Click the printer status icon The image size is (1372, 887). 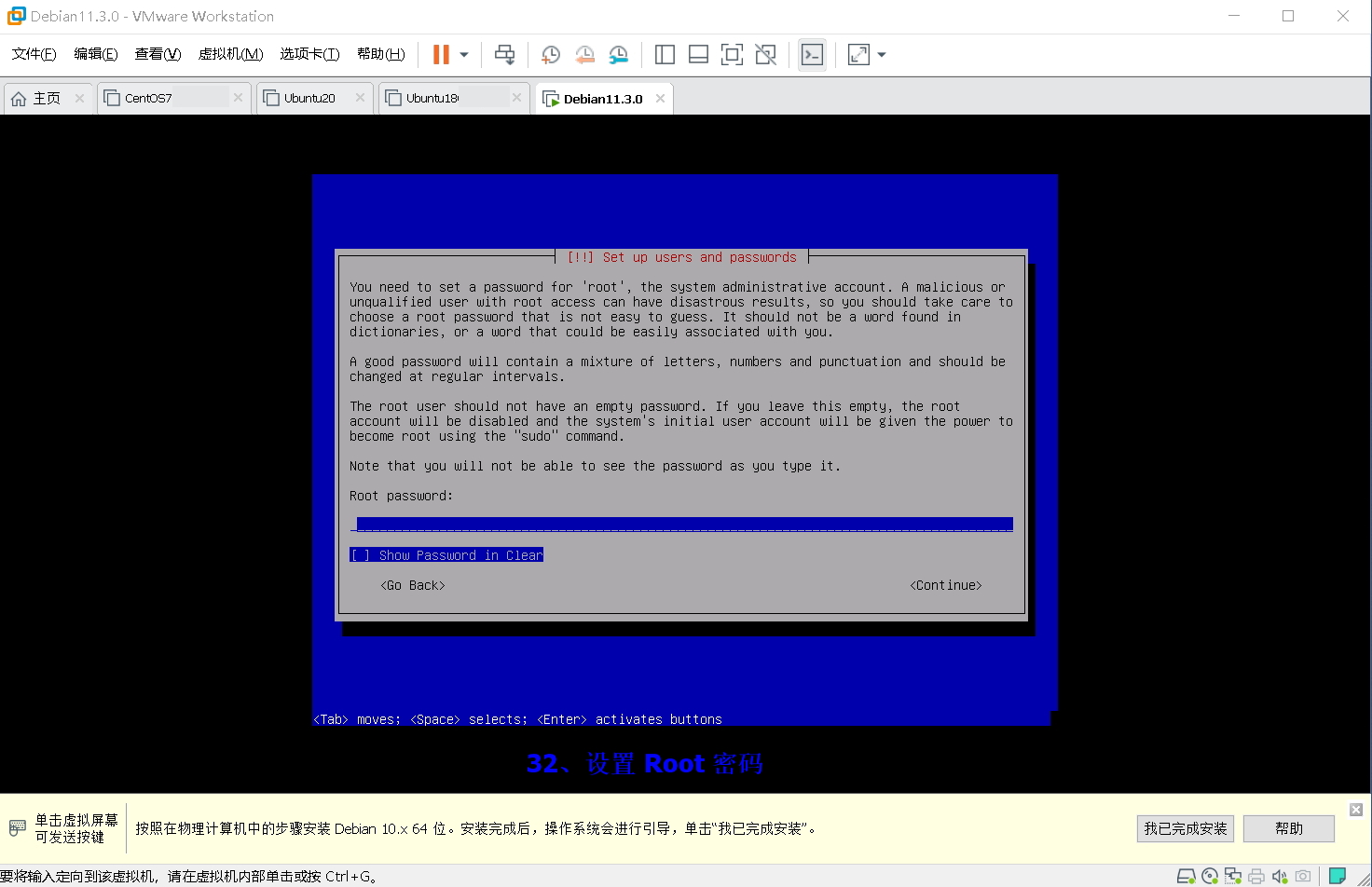(1256, 876)
